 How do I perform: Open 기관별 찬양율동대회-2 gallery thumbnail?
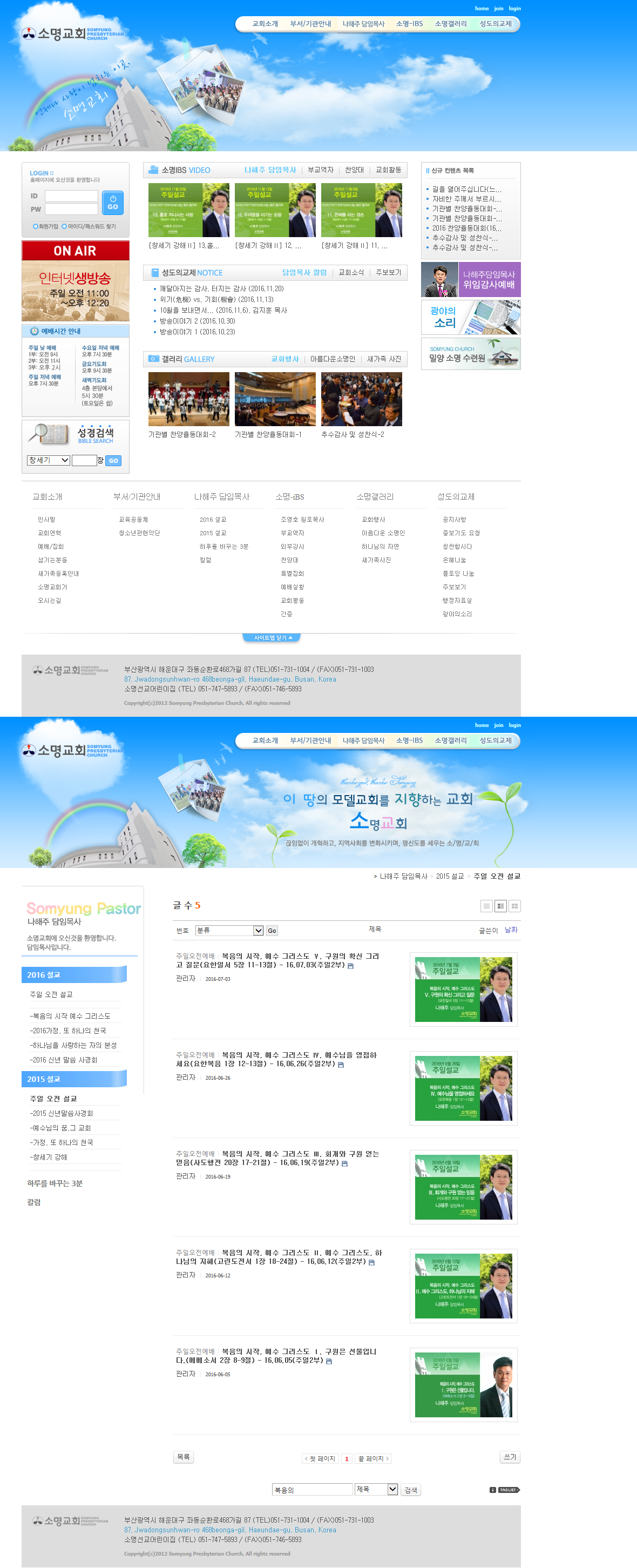coord(188,399)
